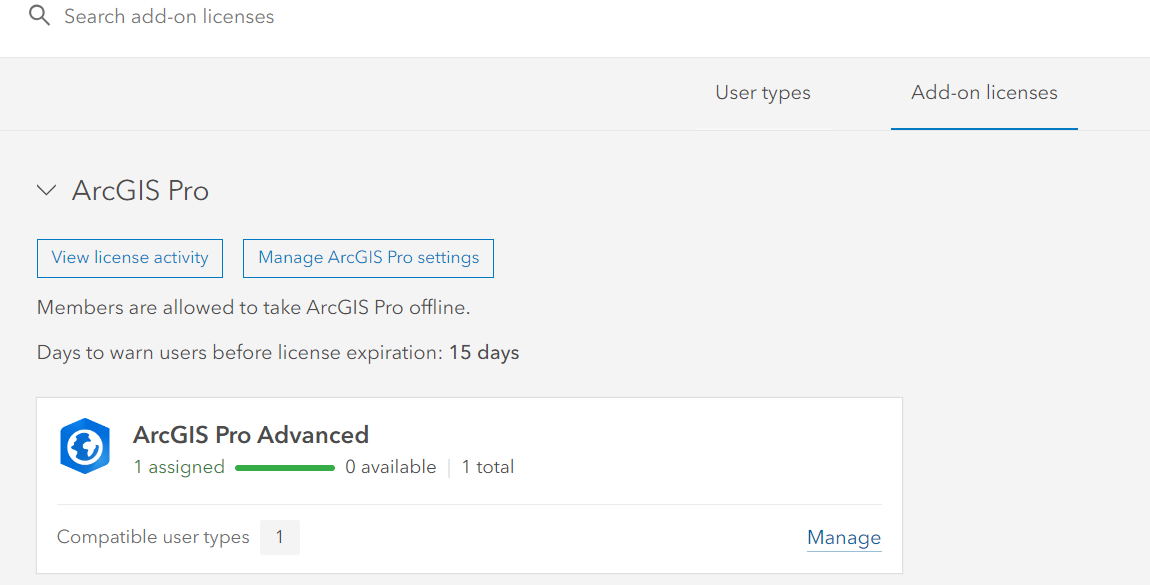Click the ArcGIS Pro Advanced hexagon license icon
Viewport: 1150px width, 585px height.
point(85,445)
